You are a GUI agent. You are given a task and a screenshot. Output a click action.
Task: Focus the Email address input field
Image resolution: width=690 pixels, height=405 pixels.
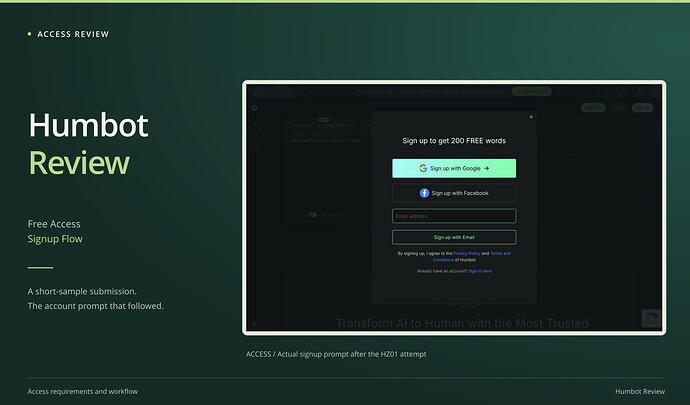[x=454, y=216]
